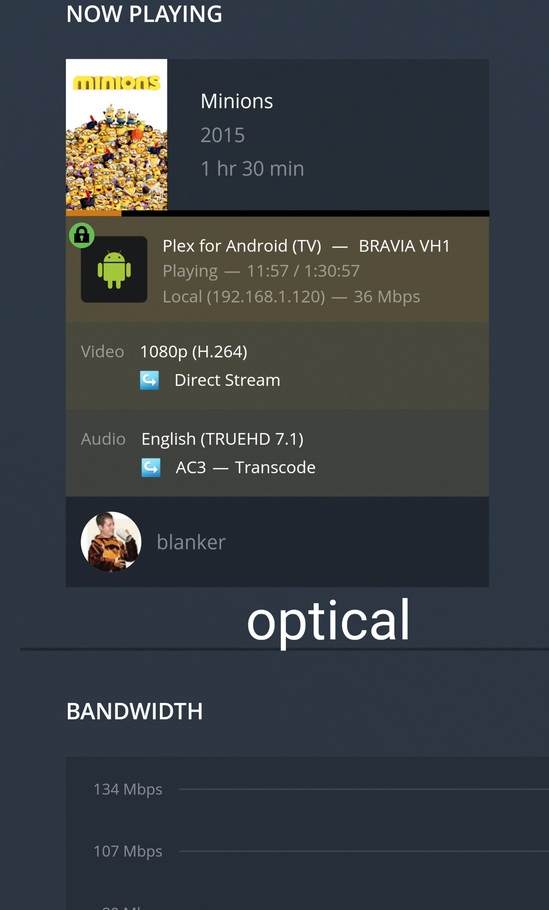The image size is (549, 910).
Task: Click the Local (192.168.1.120) connection text
Action: point(244,297)
